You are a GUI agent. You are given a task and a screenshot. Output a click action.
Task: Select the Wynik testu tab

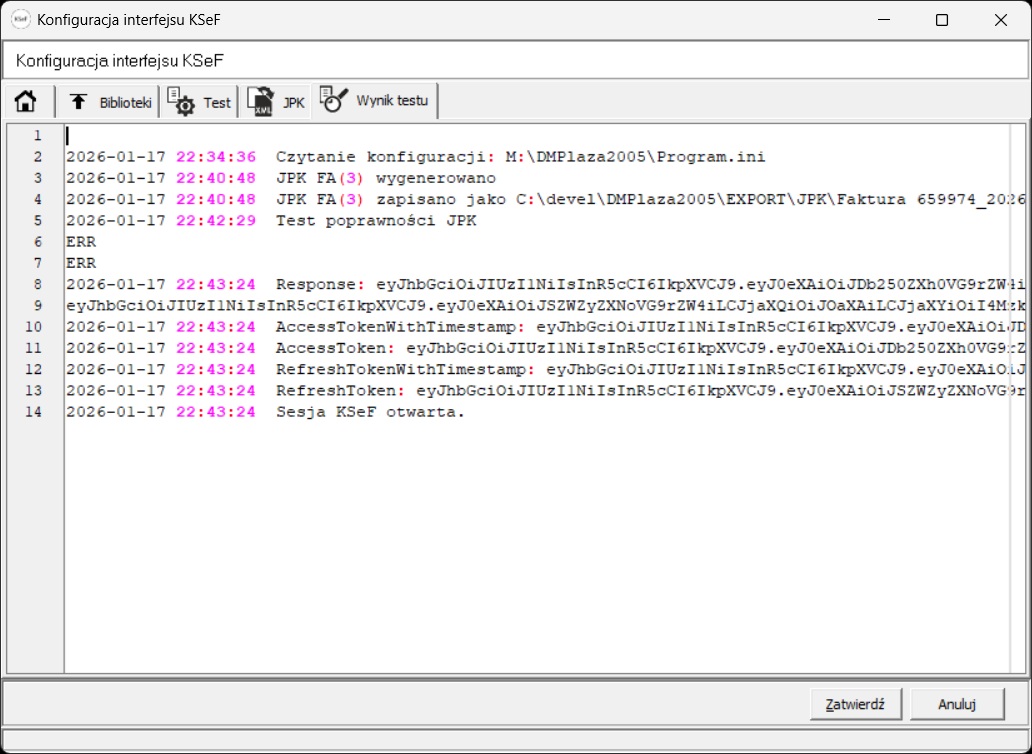[375, 101]
